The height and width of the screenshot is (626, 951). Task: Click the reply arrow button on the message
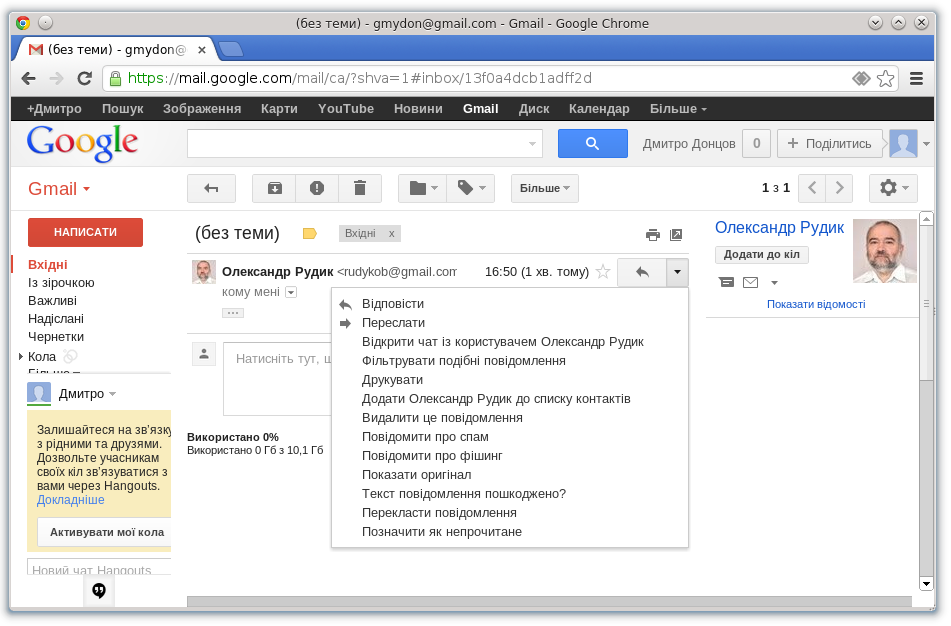642,272
